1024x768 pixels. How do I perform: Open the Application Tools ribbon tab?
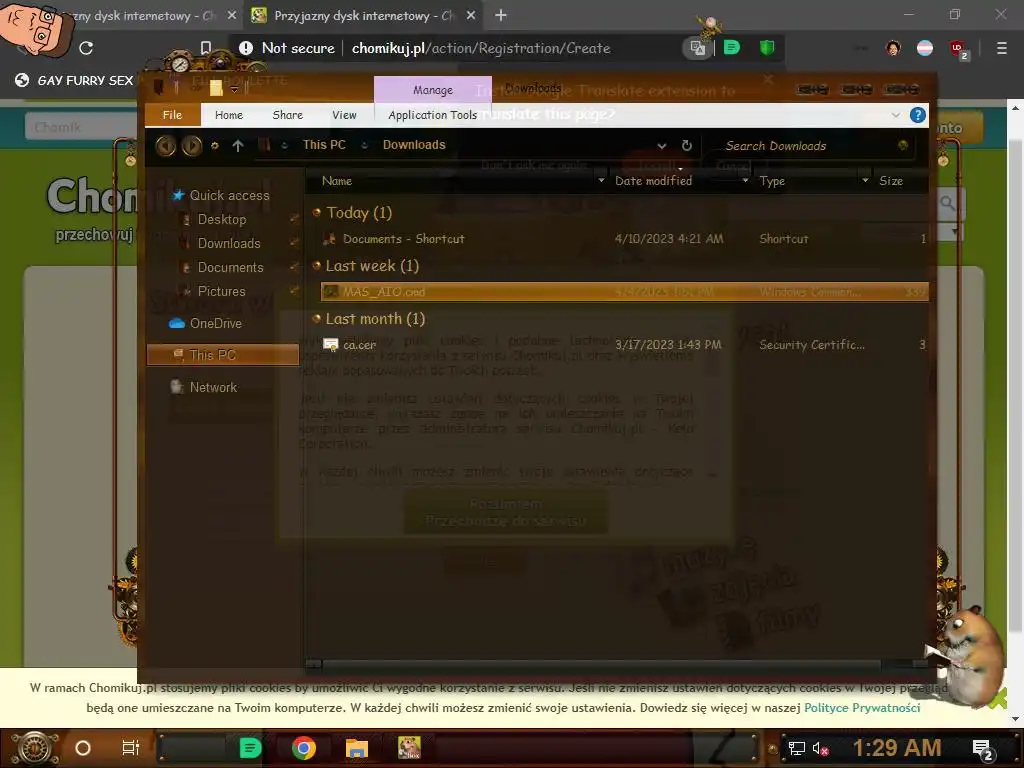(x=432, y=115)
